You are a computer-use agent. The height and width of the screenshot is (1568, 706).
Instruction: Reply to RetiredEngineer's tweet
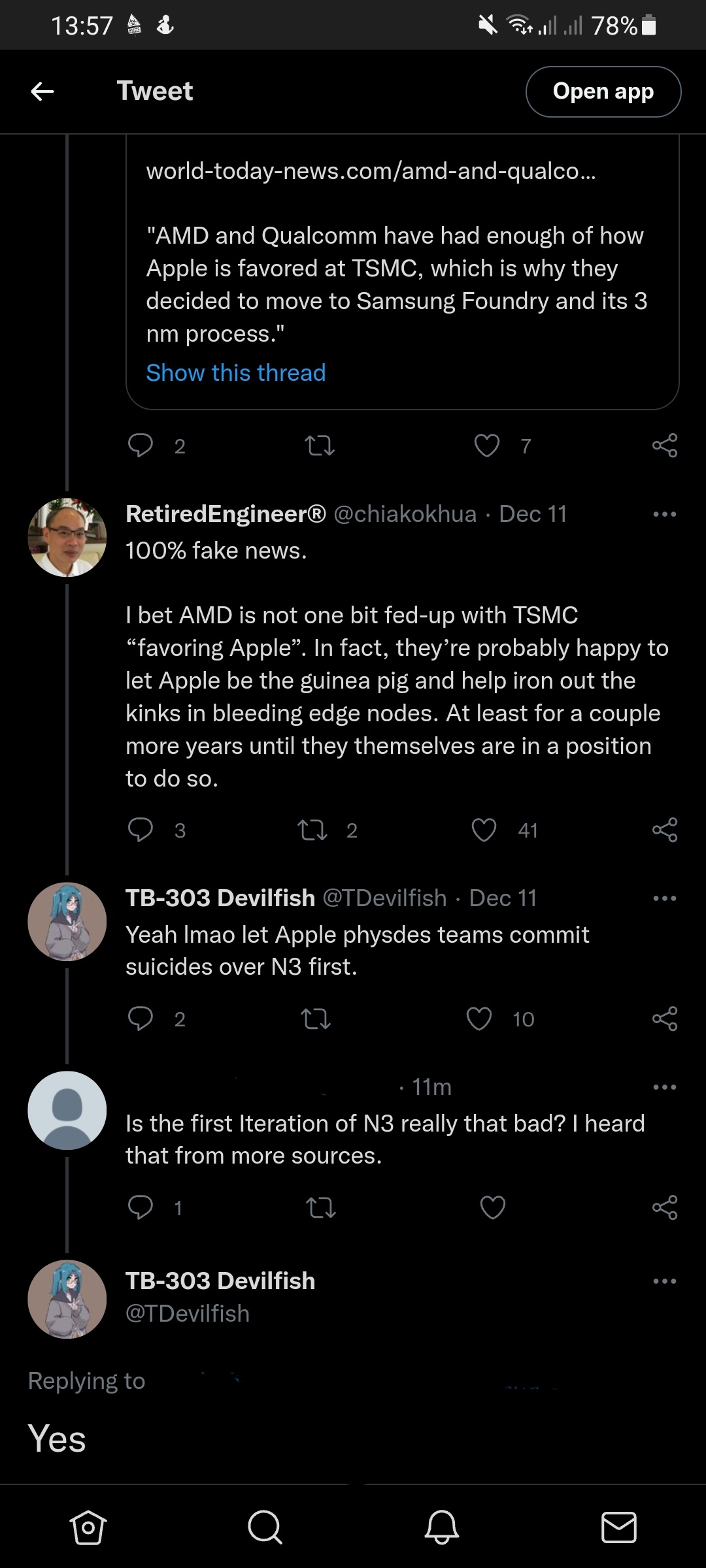tap(141, 830)
